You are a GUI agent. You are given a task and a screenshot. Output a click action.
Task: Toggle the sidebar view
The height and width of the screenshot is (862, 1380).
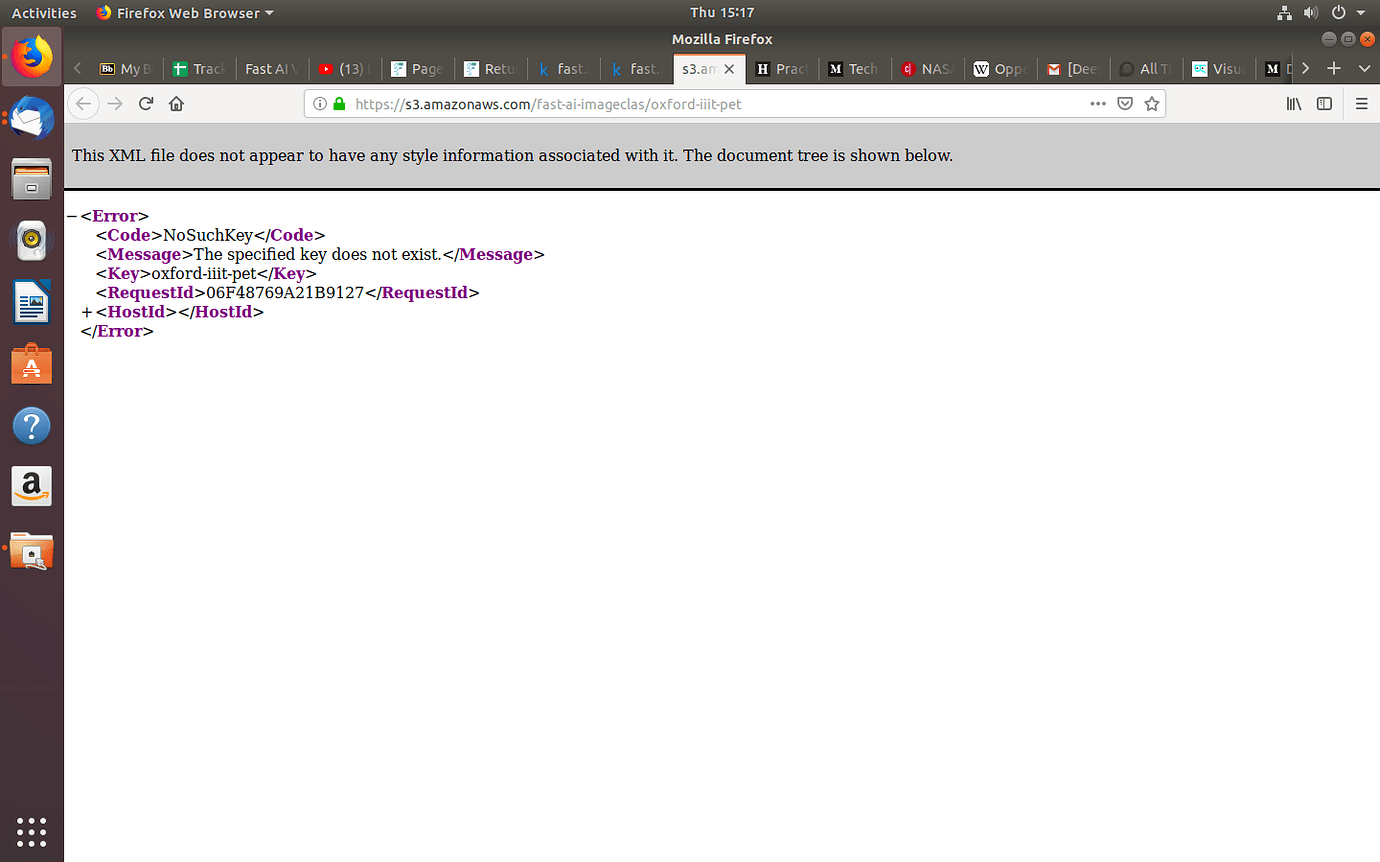pyautogui.click(x=1324, y=104)
